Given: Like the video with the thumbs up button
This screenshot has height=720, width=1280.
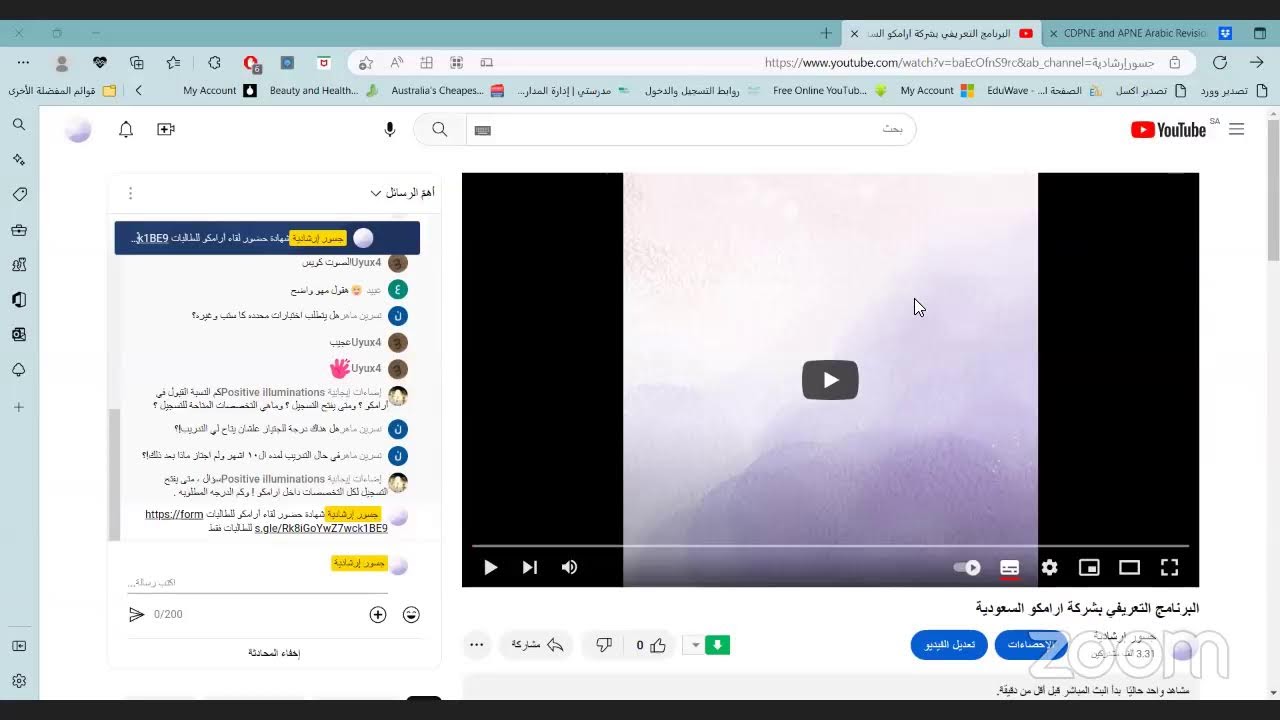Looking at the screenshot, I should 649,645.
